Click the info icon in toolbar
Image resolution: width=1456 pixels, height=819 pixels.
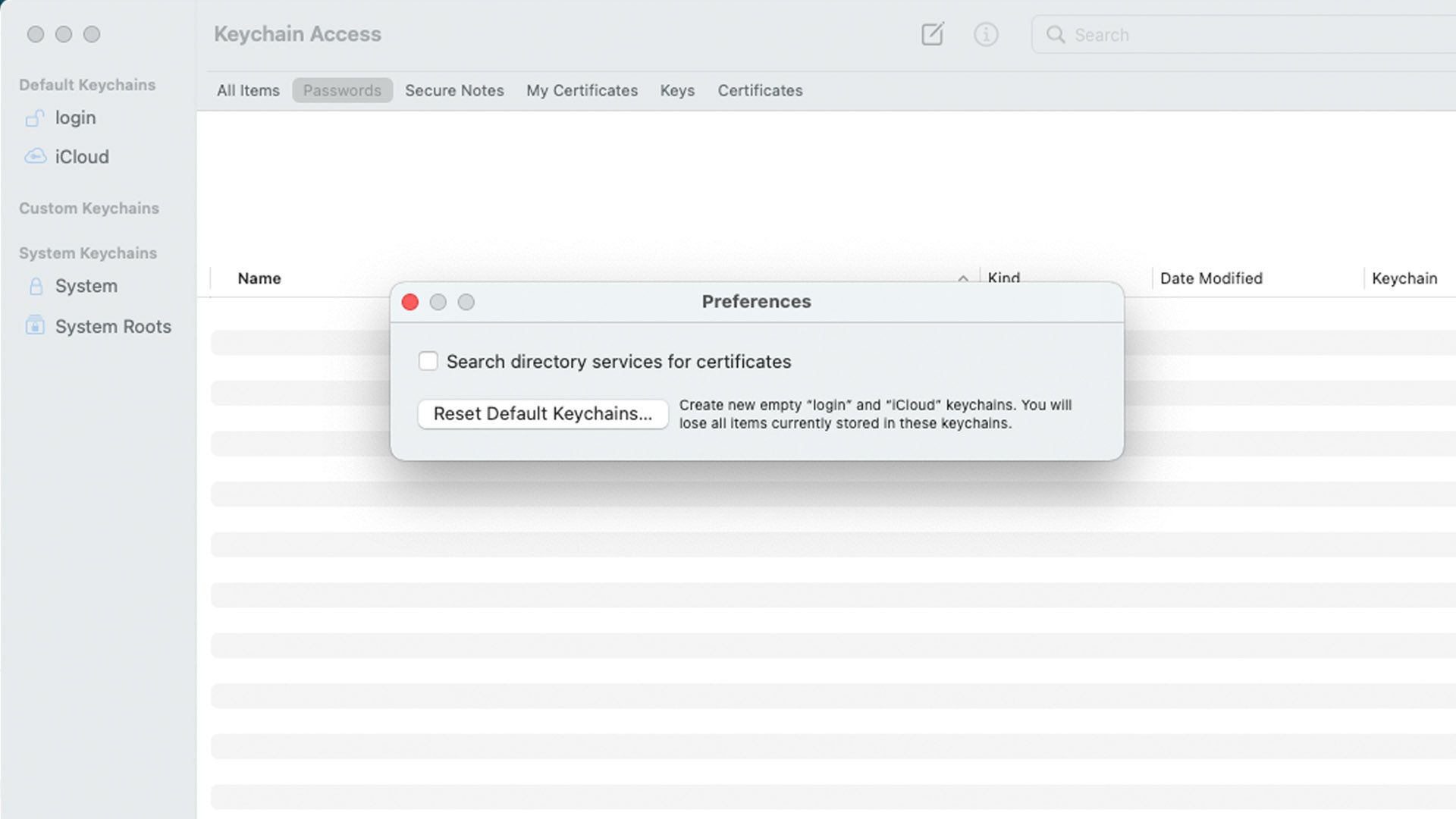coord(985,34)
